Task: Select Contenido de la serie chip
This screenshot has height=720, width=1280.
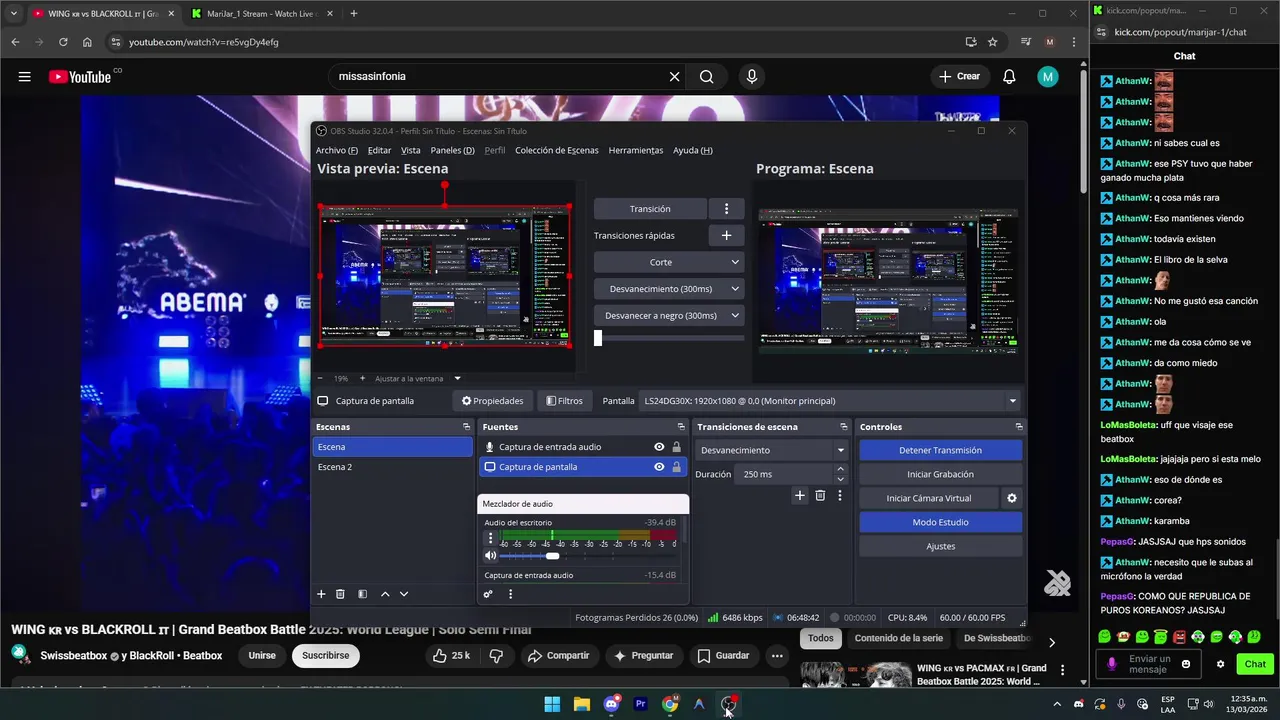Action: [x=898, y=638]
